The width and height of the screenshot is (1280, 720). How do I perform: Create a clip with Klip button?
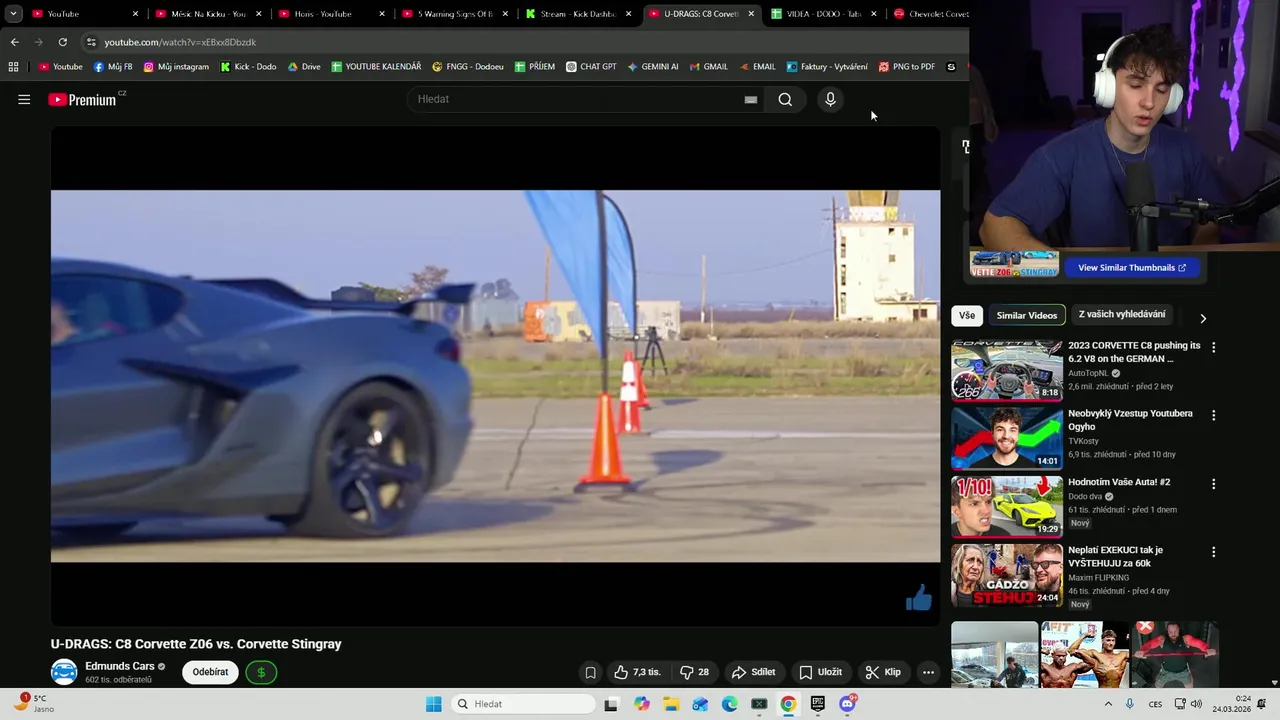pos(883,672)
